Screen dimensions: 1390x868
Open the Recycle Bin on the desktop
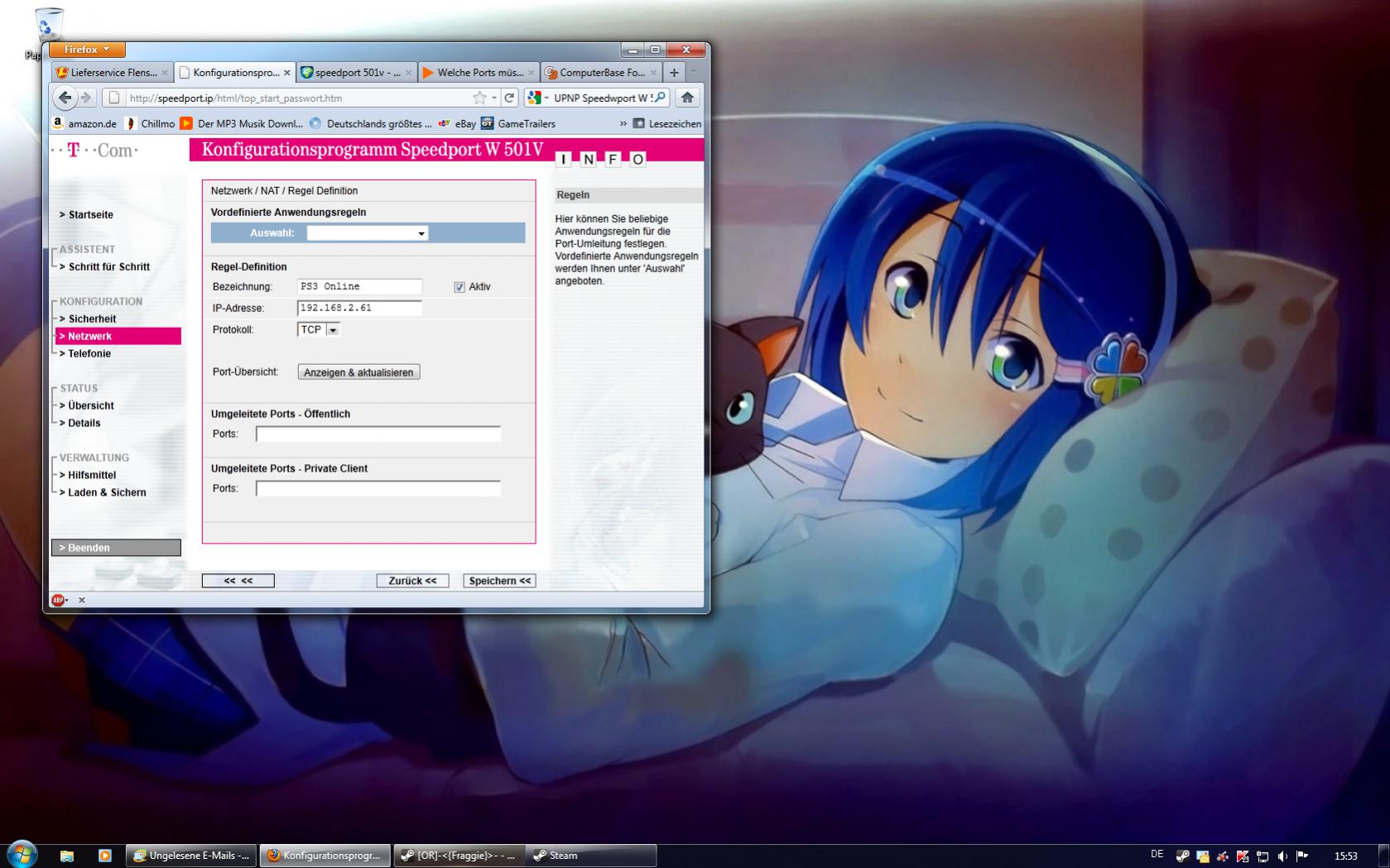coord(49,23)
